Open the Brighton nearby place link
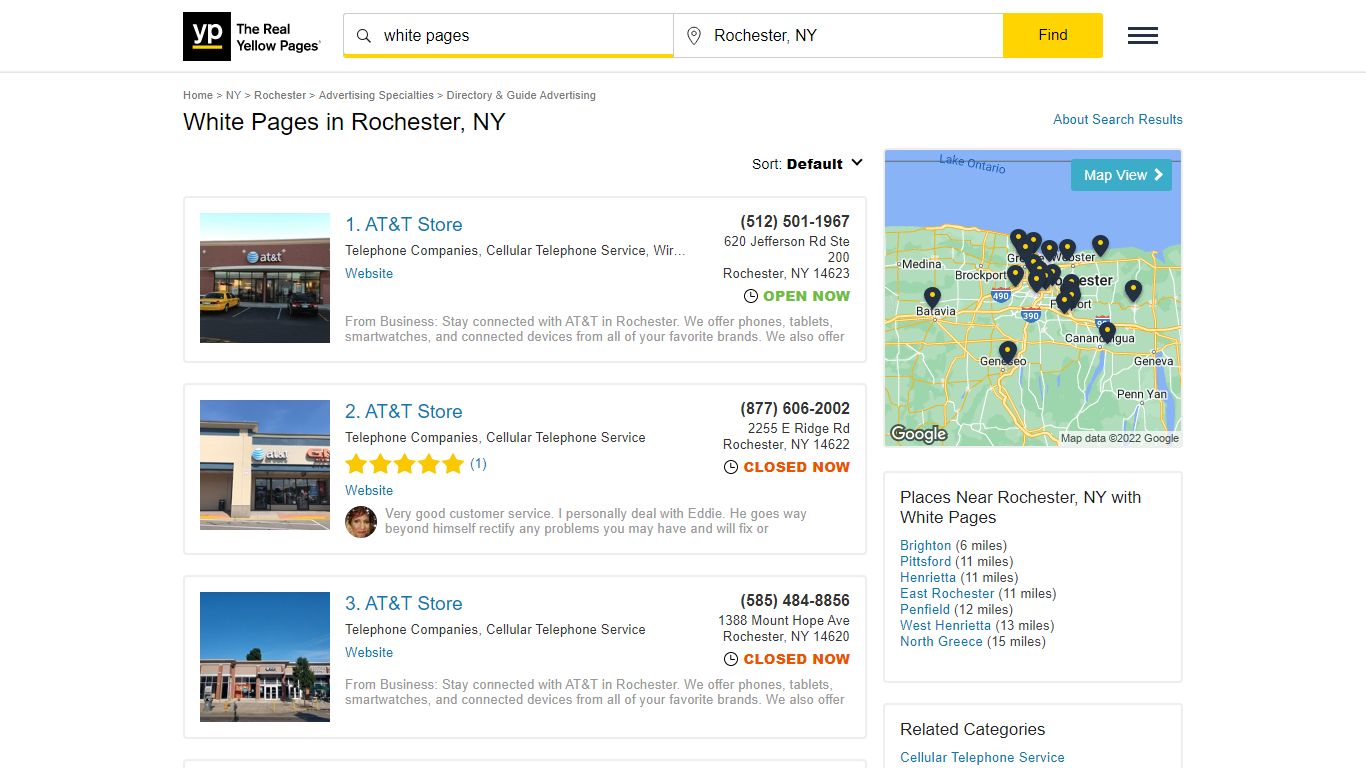The image size is (1366, 768). 925,546
